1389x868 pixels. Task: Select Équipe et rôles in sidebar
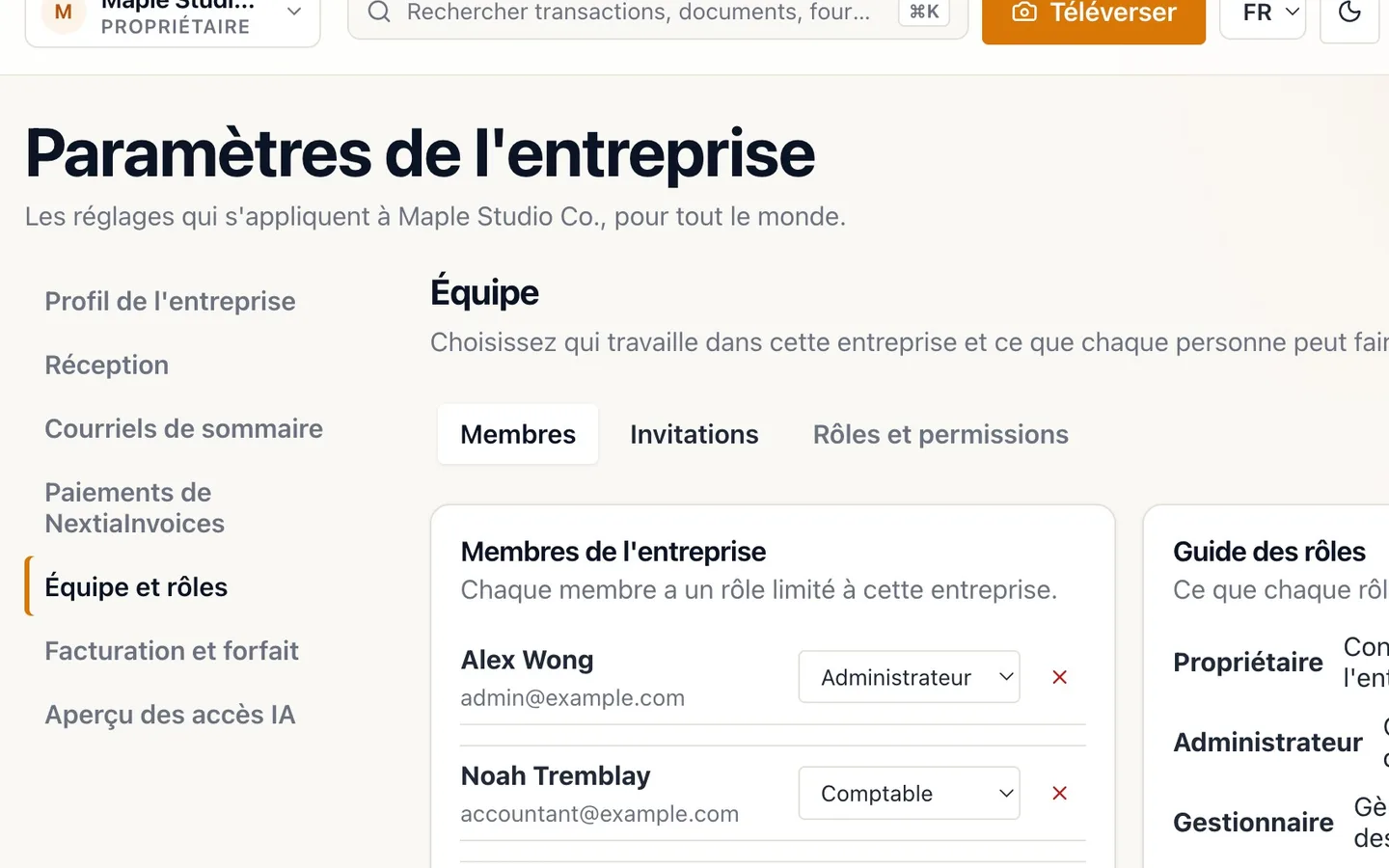pos(136,586)
